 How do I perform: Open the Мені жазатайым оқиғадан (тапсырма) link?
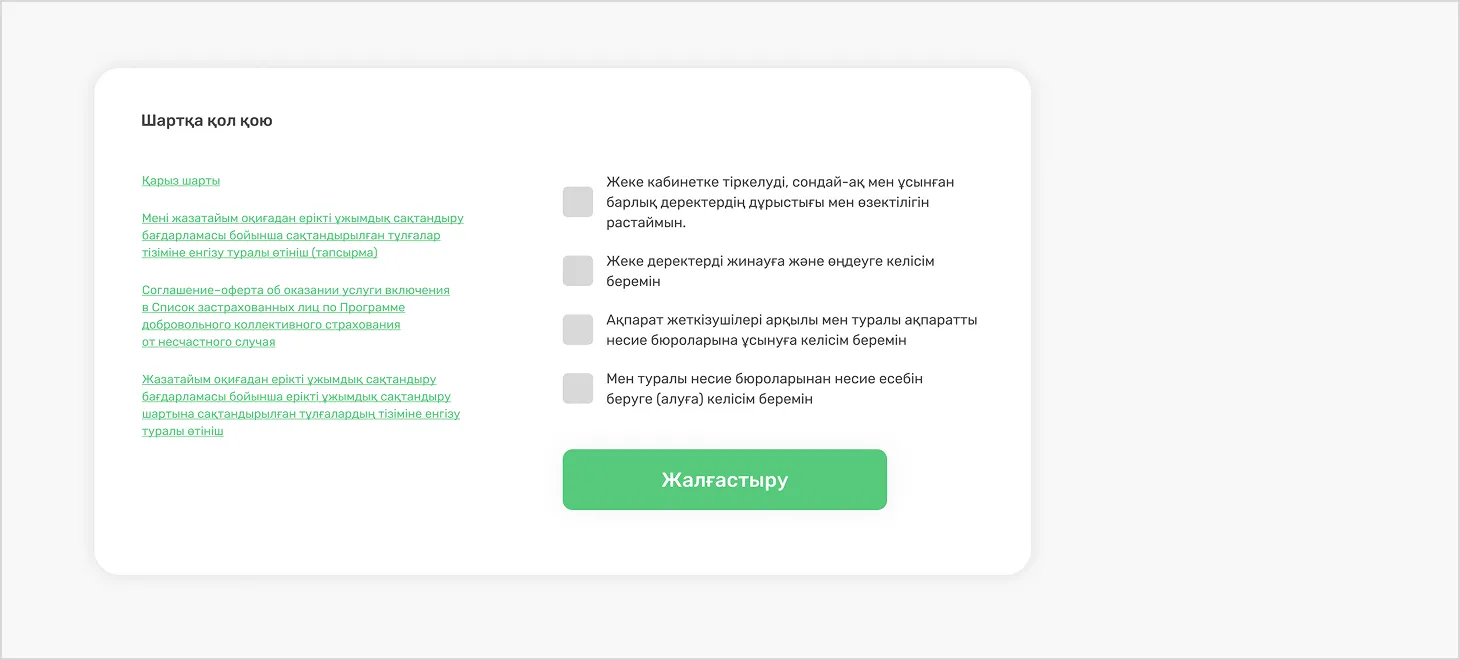point(302,235)
